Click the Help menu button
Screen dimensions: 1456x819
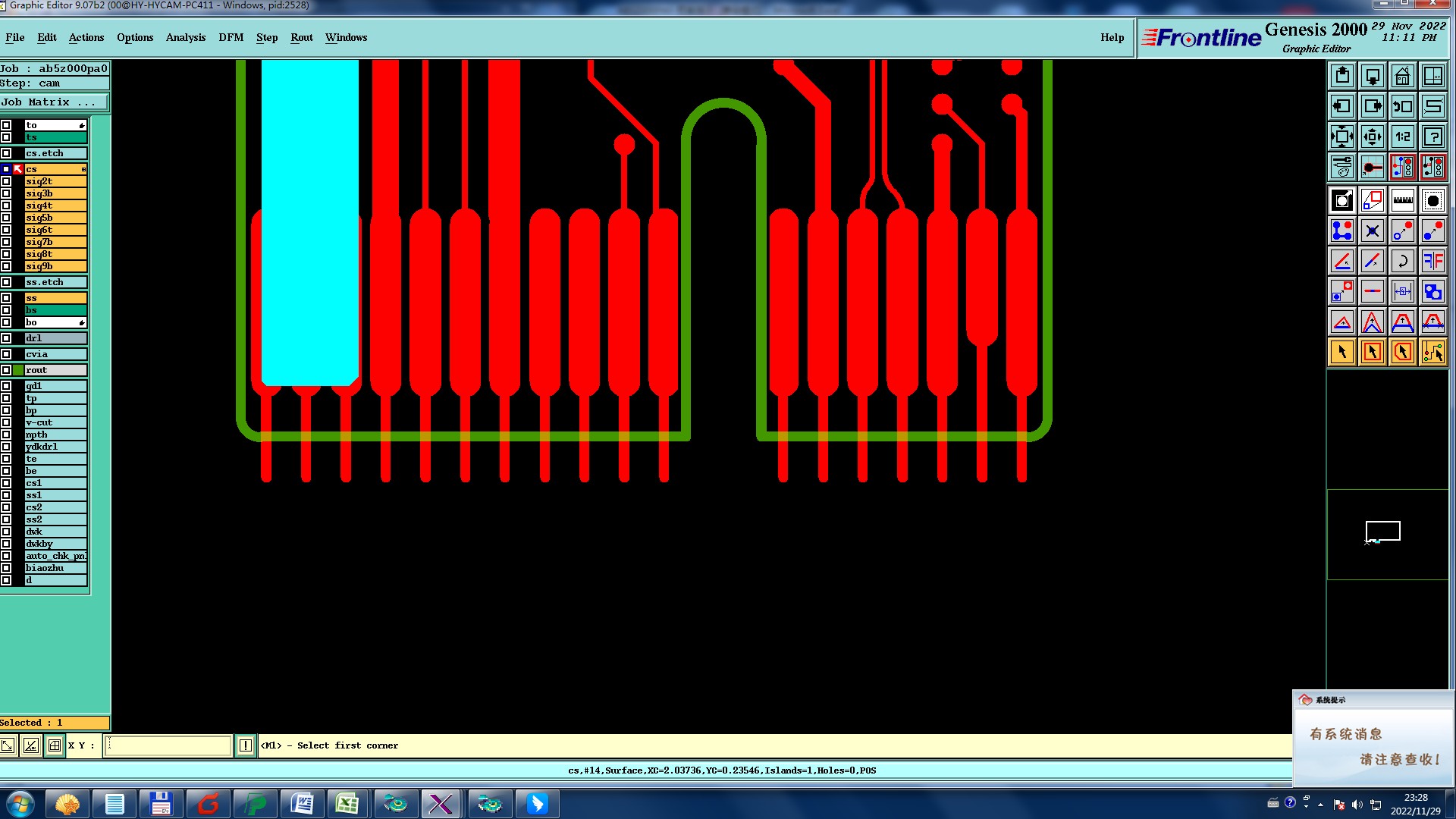point(1112,37)
